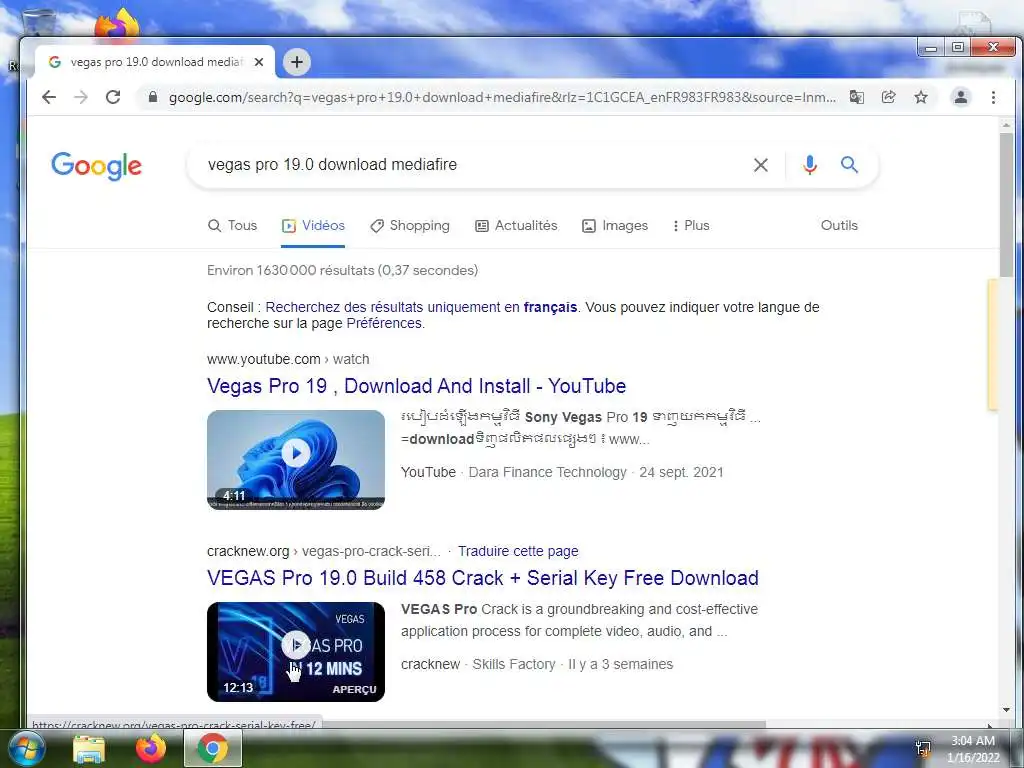Play the 12:13 Vegas Pro video thumbnail
This screenshot has height=768, width=1024.
(x=296, y=652)
